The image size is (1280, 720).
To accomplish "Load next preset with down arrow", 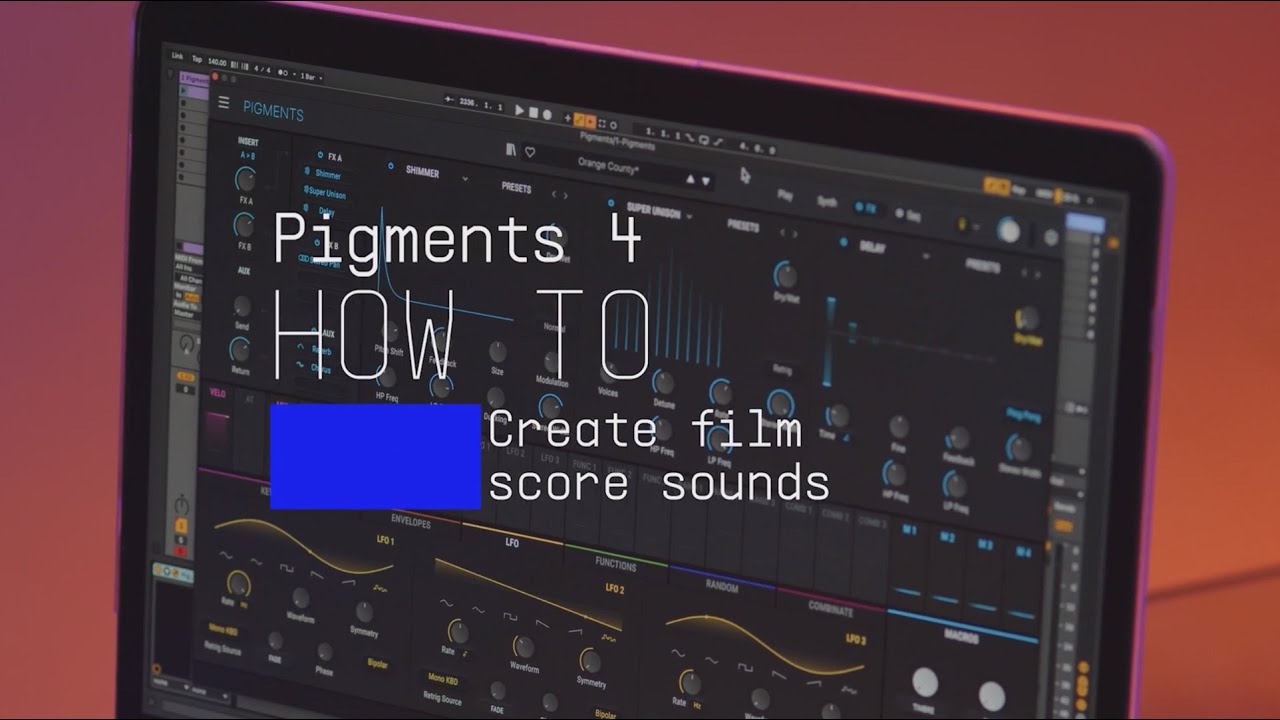I will (x=706, y=180).
